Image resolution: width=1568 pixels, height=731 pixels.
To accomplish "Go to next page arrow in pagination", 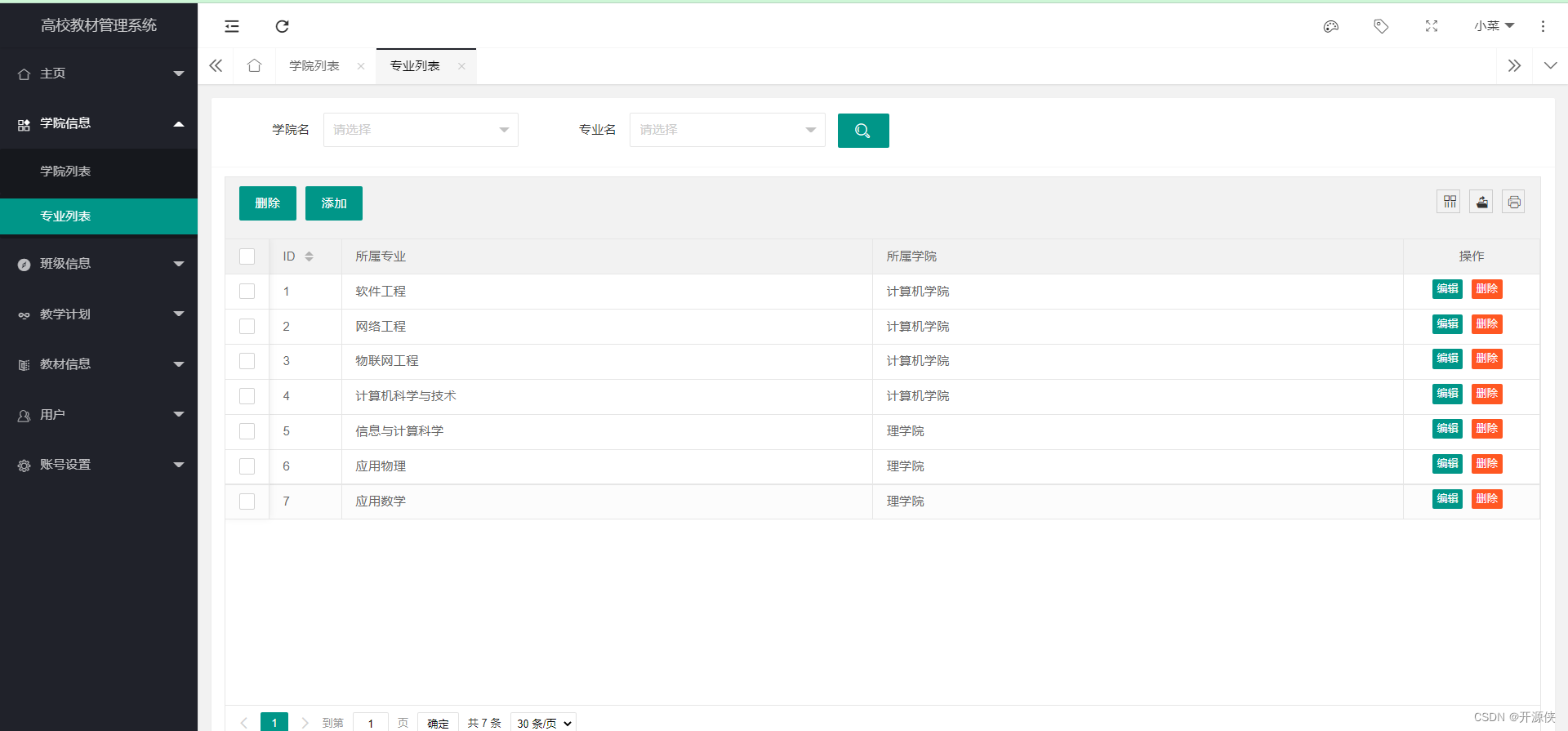I will [305, 723].
